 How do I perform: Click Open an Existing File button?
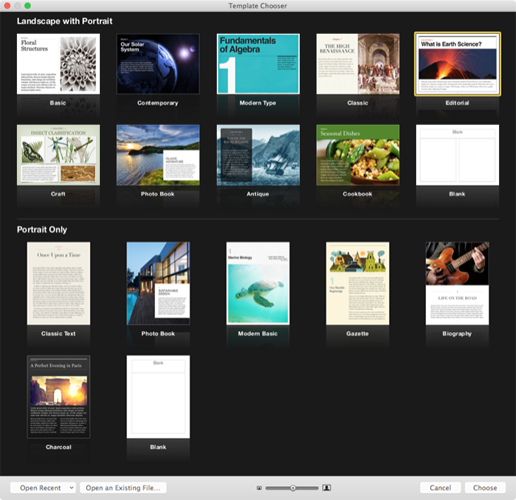[x=123, y=488]
